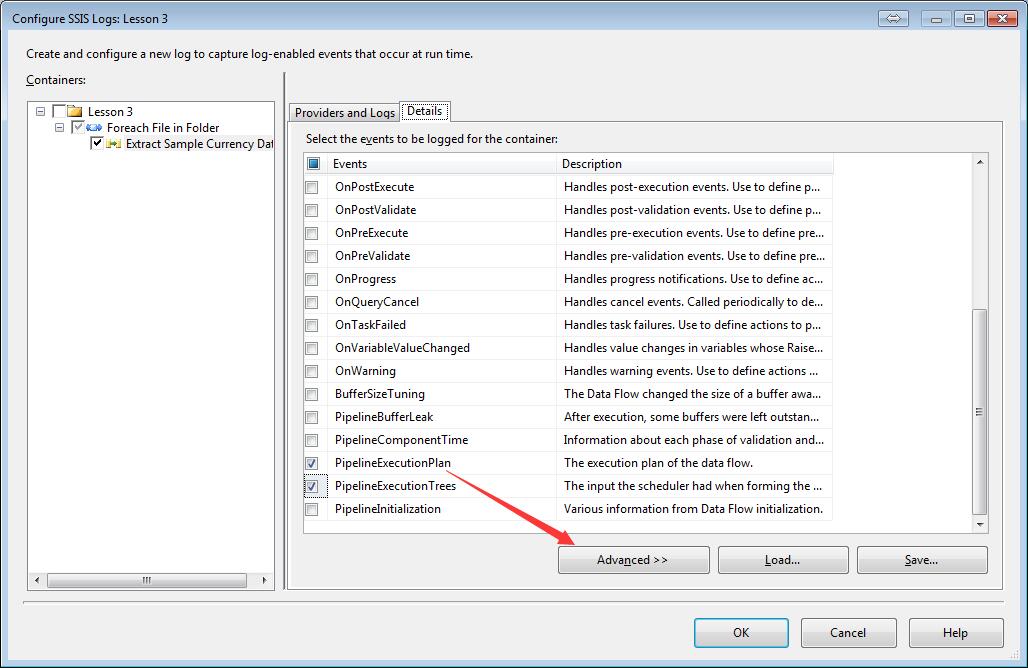Image resolution: width=1028 pixels, height=668 pixels.
Task: Select the OnProgress event name
Action: click(x=365, y=279)
